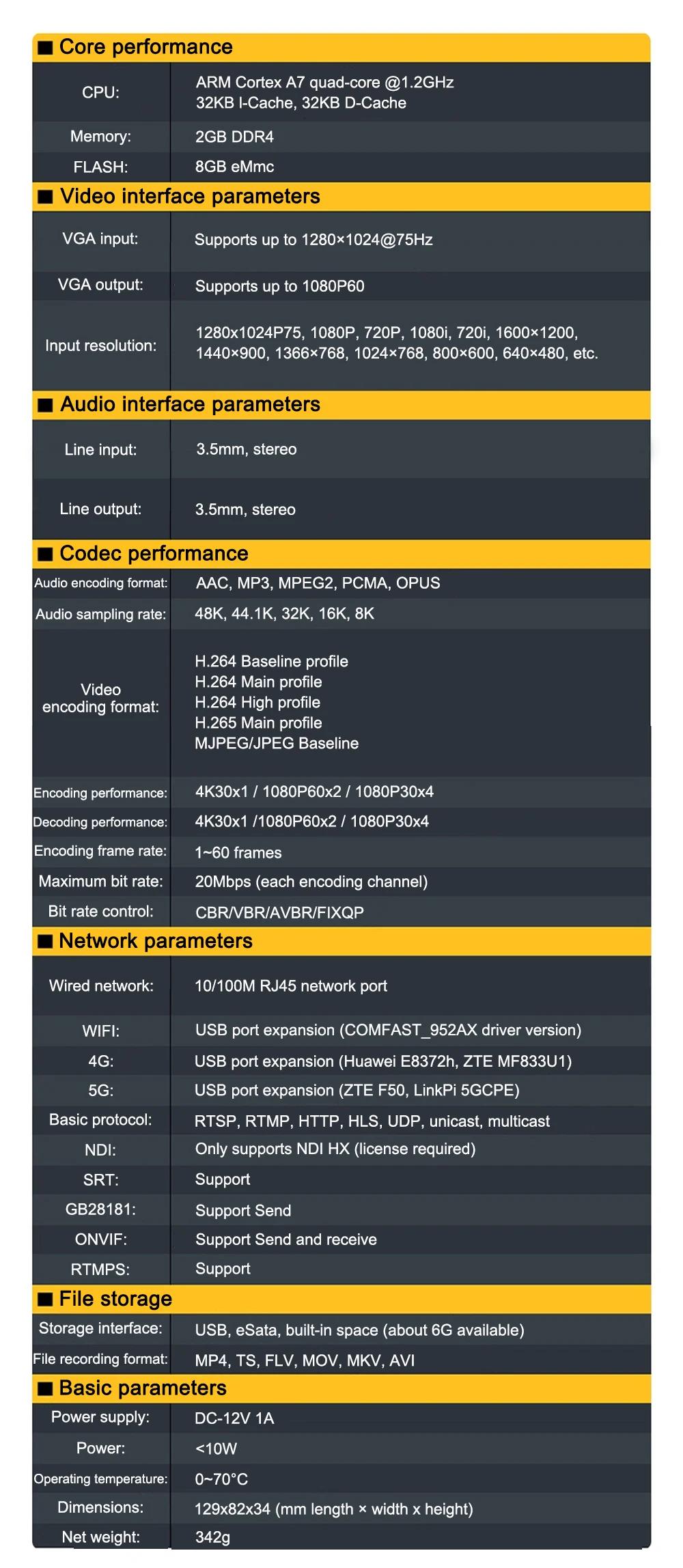Click the square bullet beside File storage
The width and height of the screenshot is (683, 1568).
pyautogui.click(x=45, y=1299)
